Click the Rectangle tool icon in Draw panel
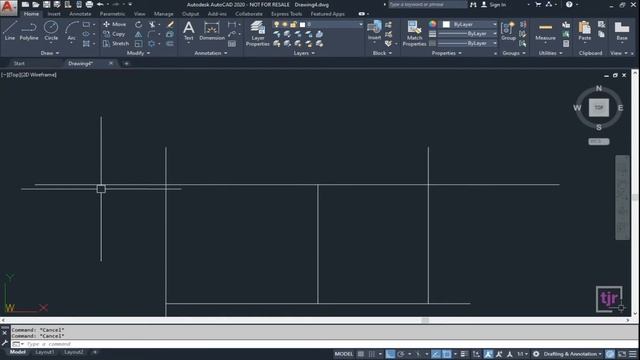640x360 pixels. [x=86, y=24]
